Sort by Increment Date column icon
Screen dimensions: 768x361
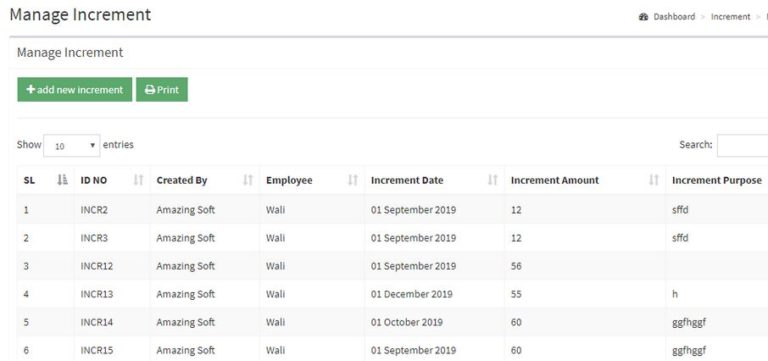(493, 180)
